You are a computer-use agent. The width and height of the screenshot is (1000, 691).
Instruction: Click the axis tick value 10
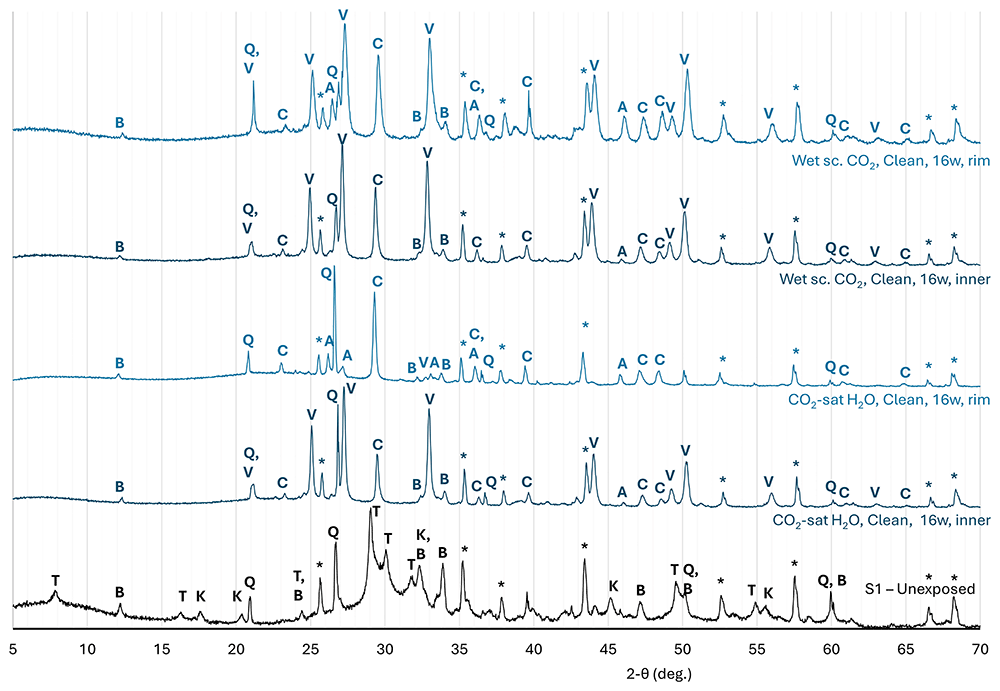coord(87,650)
